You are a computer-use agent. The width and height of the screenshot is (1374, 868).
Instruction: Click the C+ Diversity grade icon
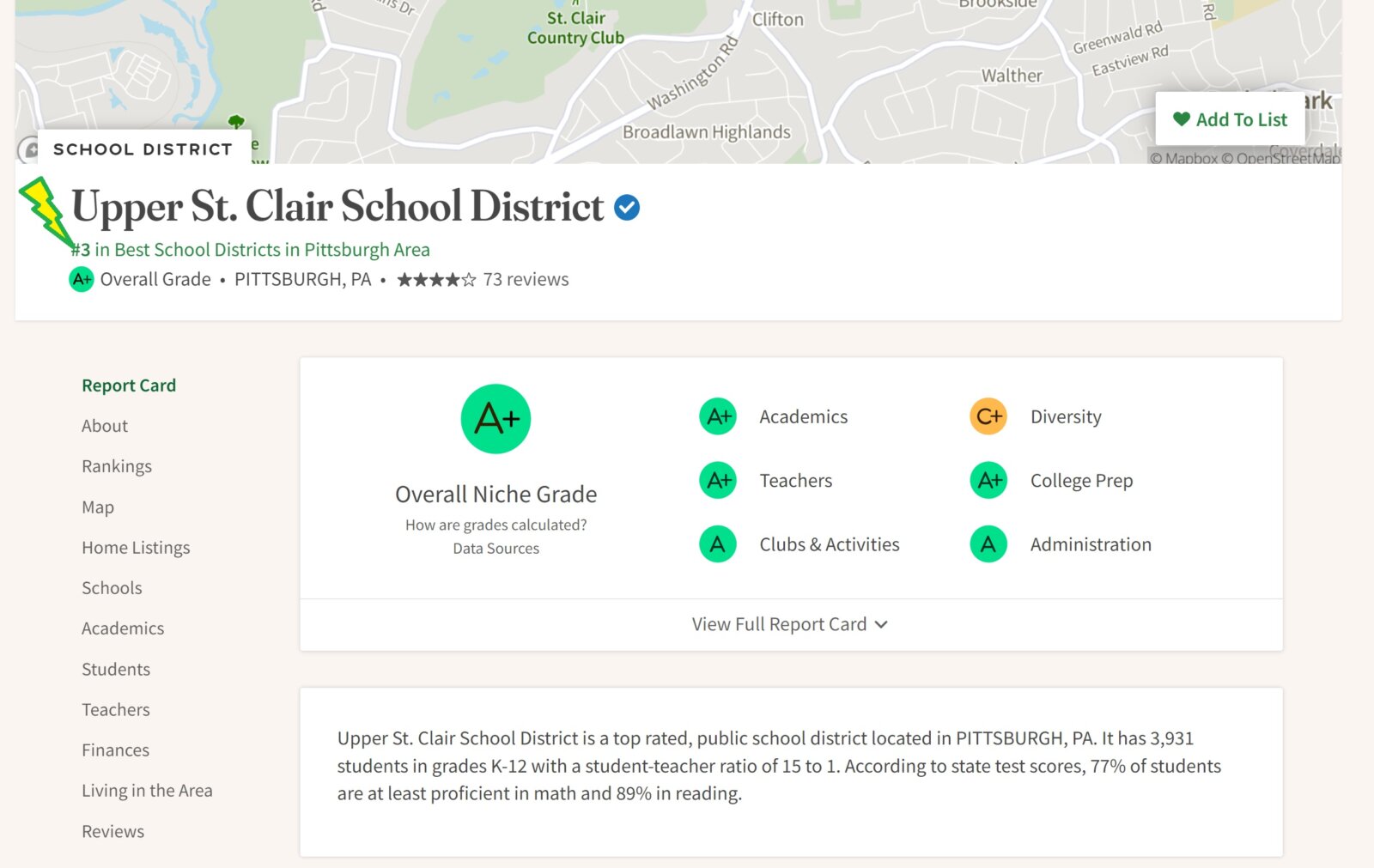point(988,416)
